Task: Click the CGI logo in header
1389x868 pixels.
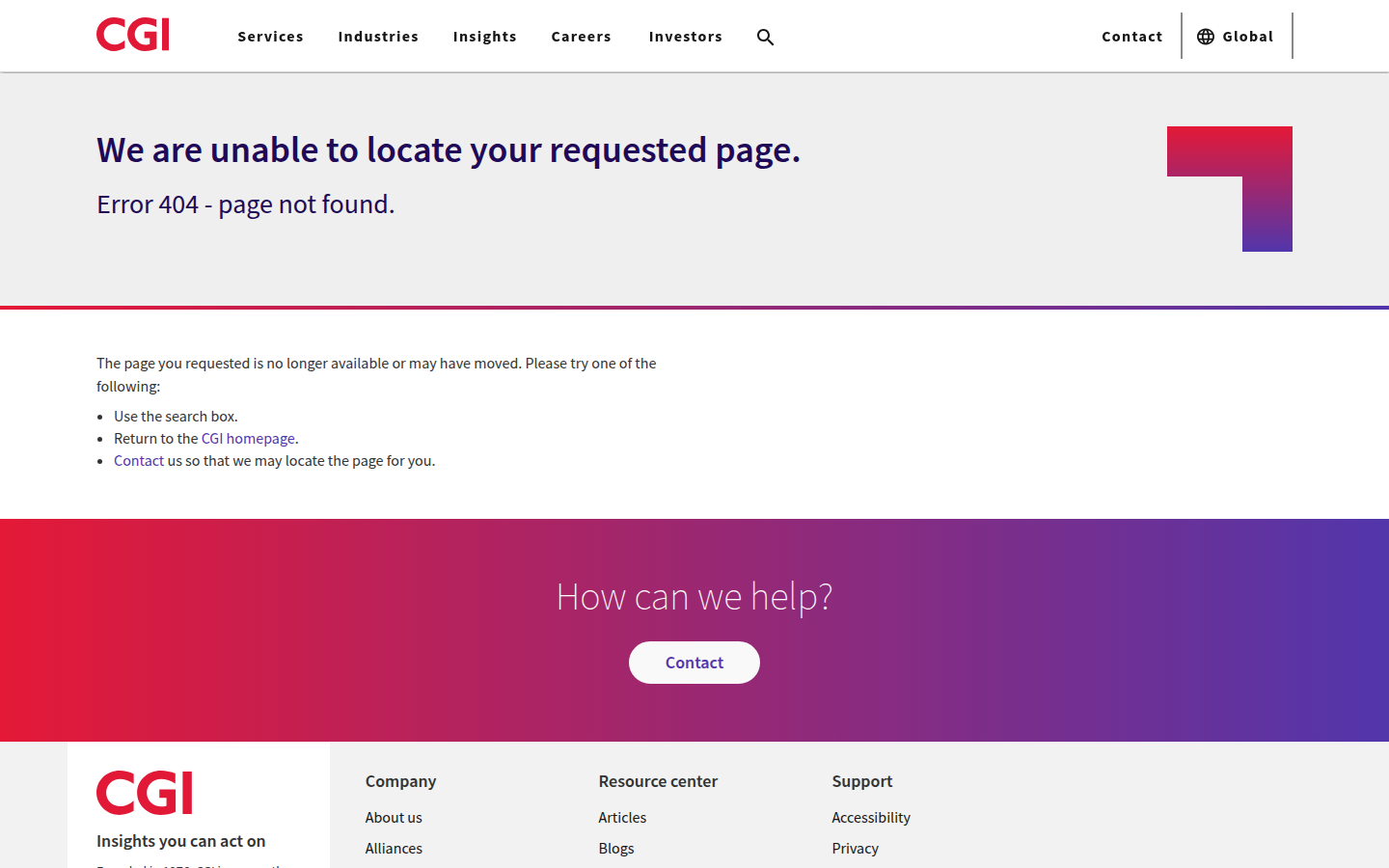Action: coord(133,36)
